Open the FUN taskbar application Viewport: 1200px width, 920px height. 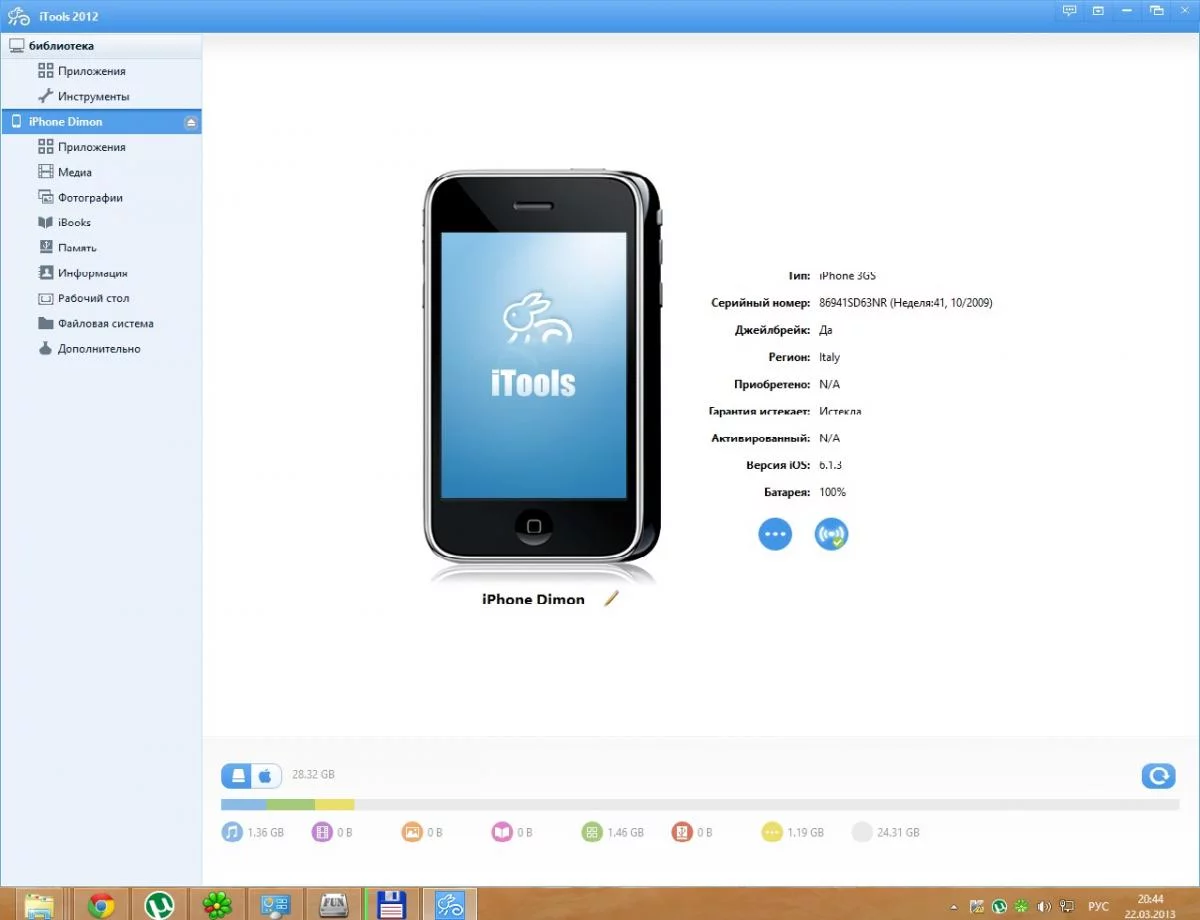(333, 906)
